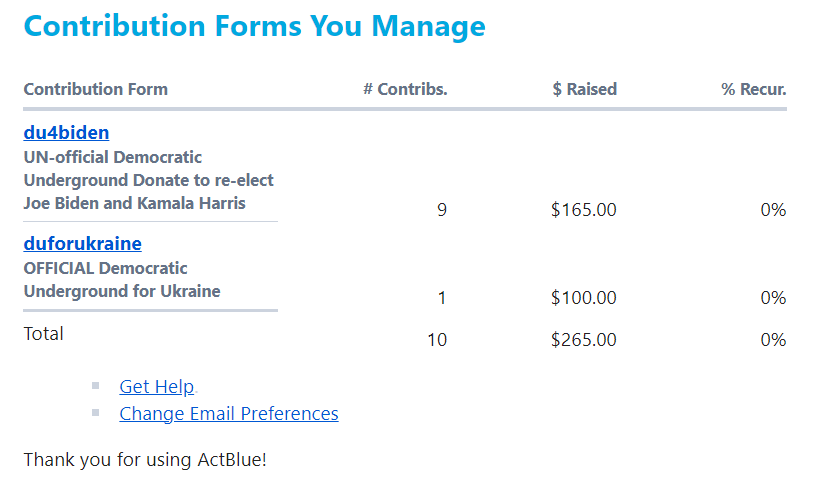
Task: Click the Contribution Form column header
Action: click(x=95, y=89)
